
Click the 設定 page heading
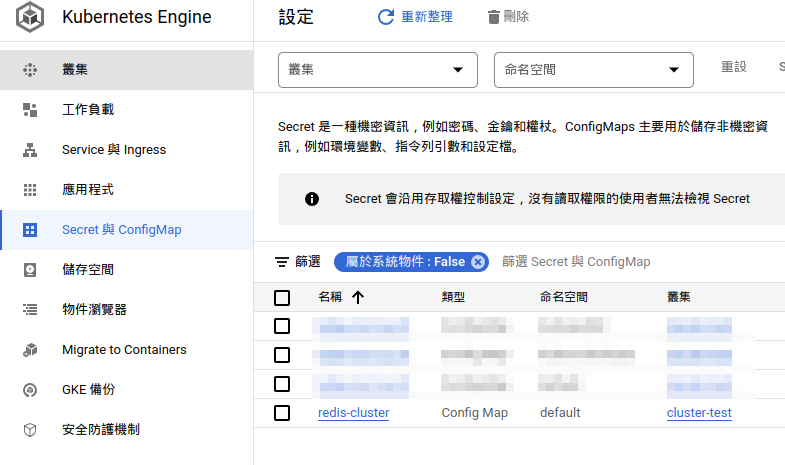pyautogui.click(x=296, y=17)
